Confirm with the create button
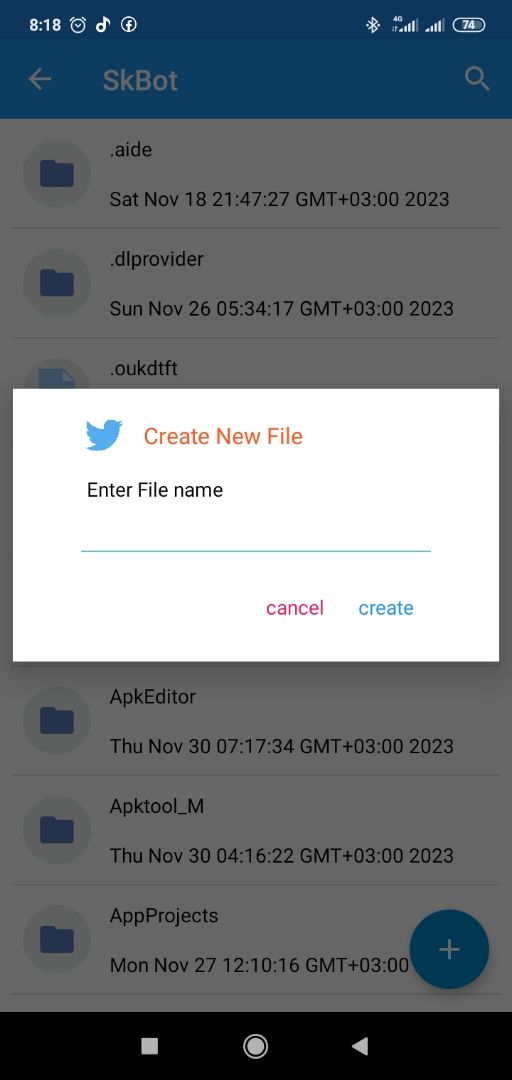512x1080 pixels. (x=386, y=608)
